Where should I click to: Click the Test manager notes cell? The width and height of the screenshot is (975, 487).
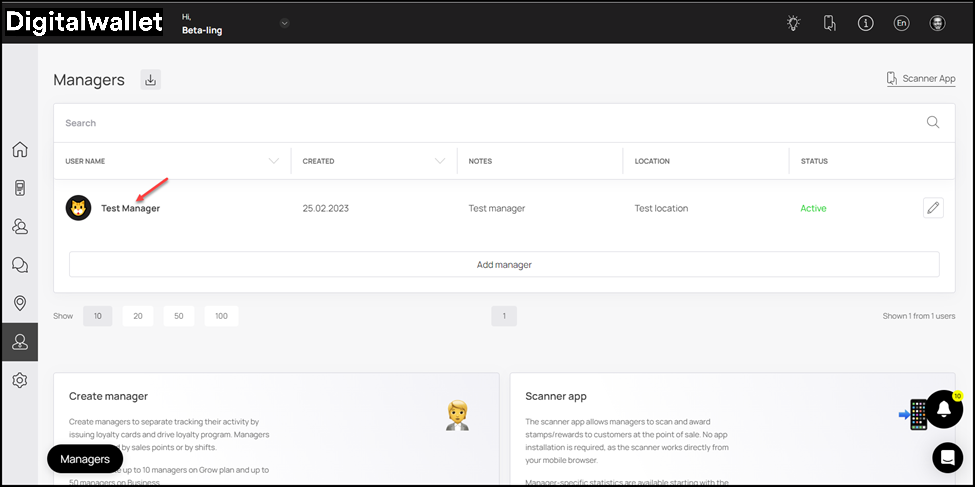coord(497,208)
